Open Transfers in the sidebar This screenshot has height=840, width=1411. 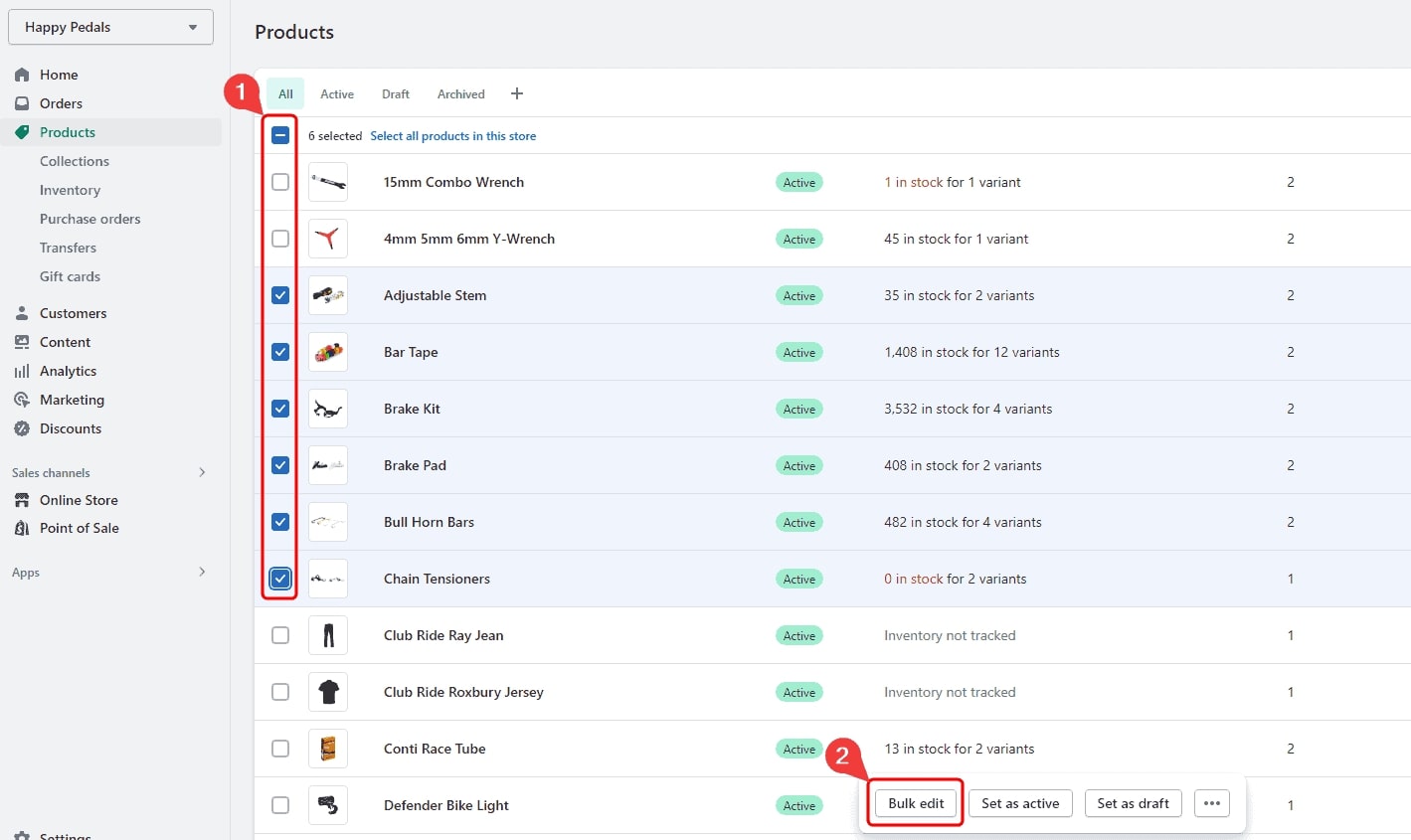point(68,248)
